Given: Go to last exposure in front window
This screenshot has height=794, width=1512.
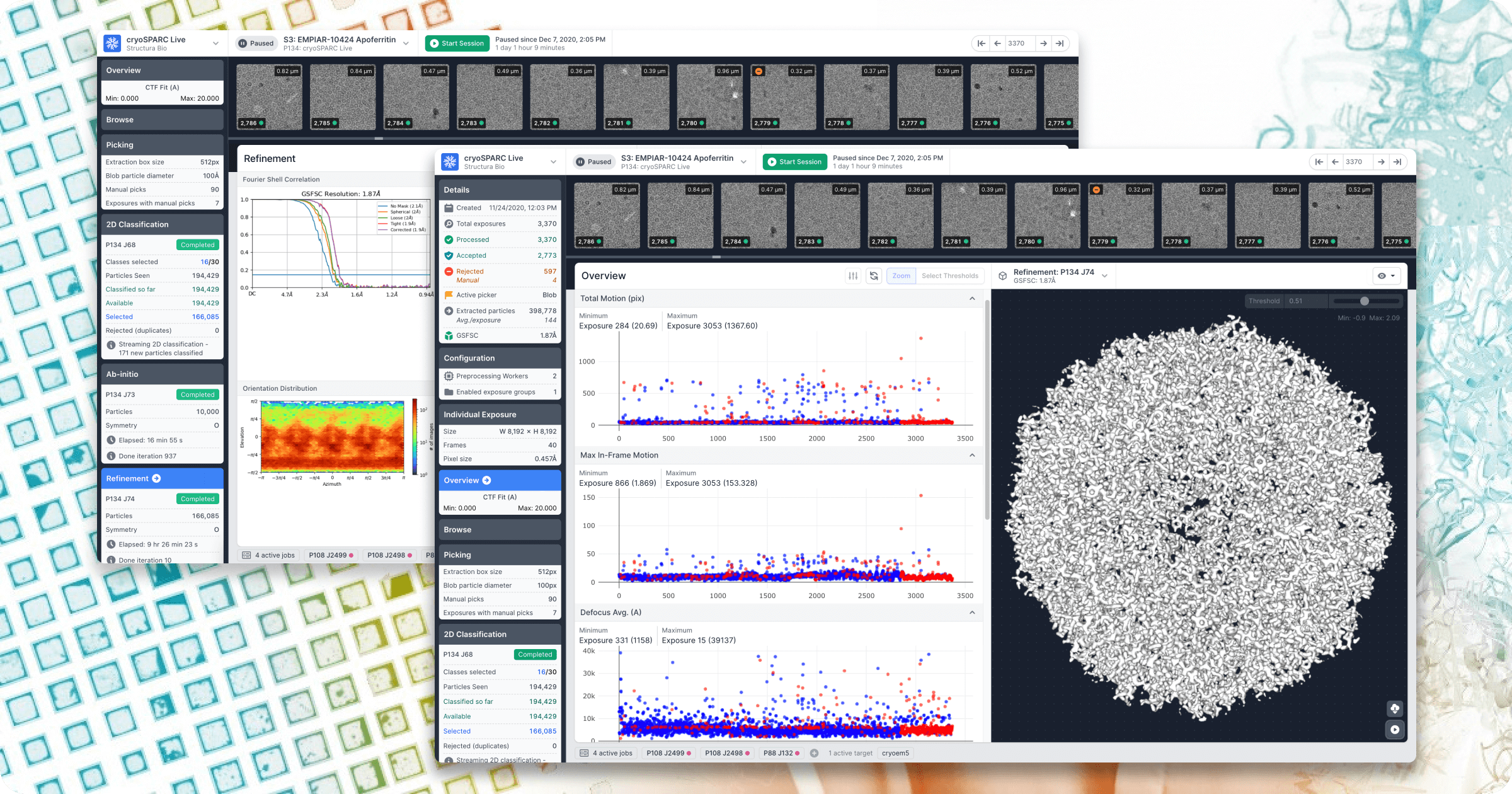Looking at the screenshot, I should 1397,162.
